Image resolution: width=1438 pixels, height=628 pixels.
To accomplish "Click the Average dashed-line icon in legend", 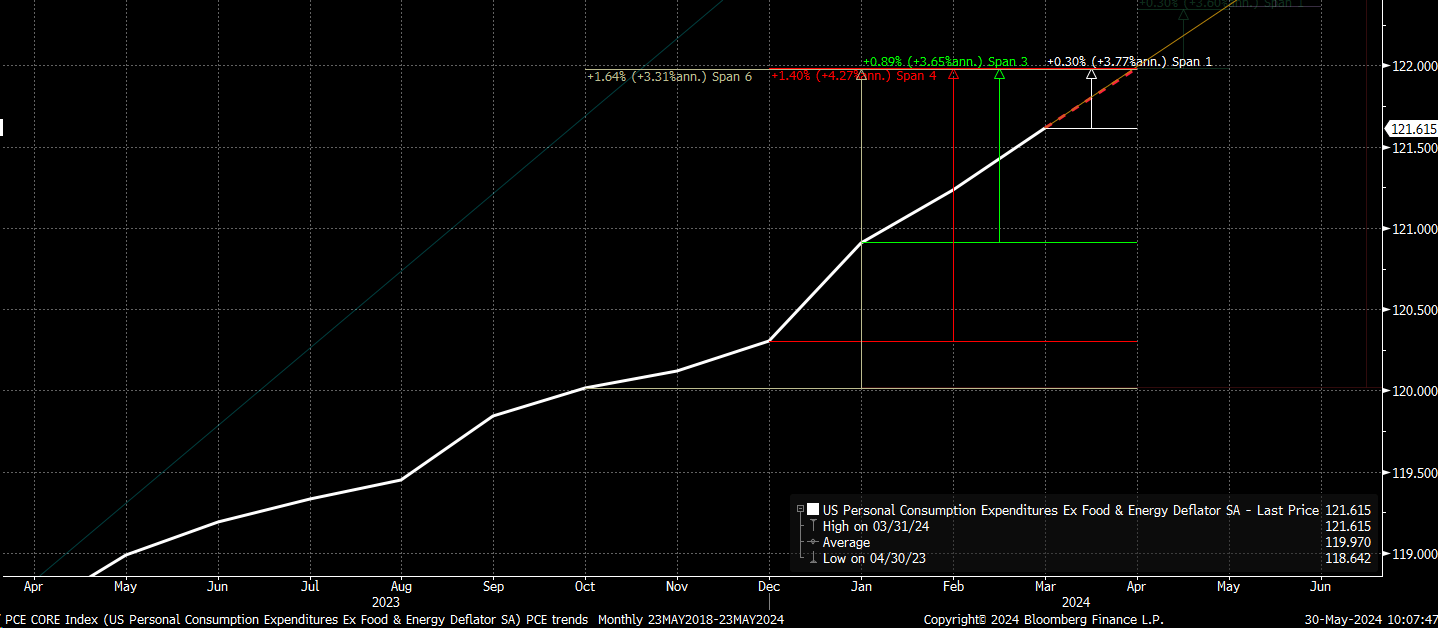I will [x=812, y=541].
